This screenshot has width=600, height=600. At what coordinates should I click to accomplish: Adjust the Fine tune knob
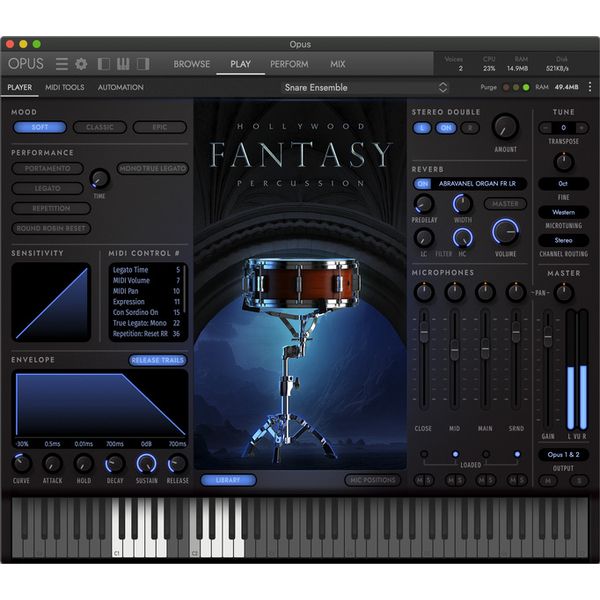(x=563, y=162)
